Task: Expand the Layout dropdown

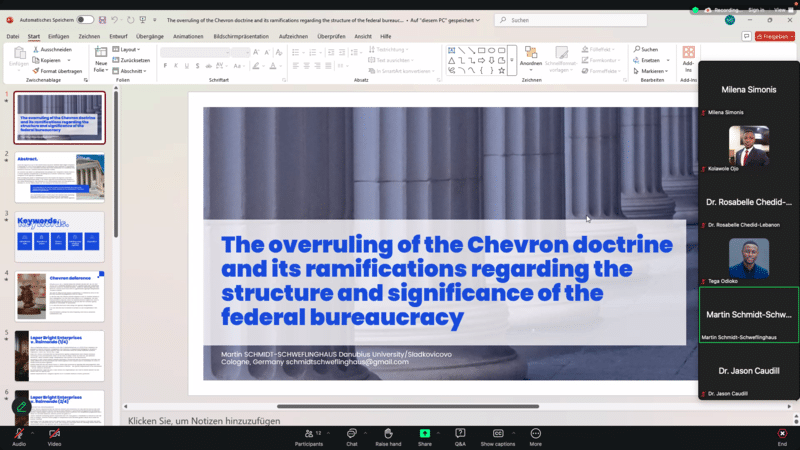Action: [130, 49]
